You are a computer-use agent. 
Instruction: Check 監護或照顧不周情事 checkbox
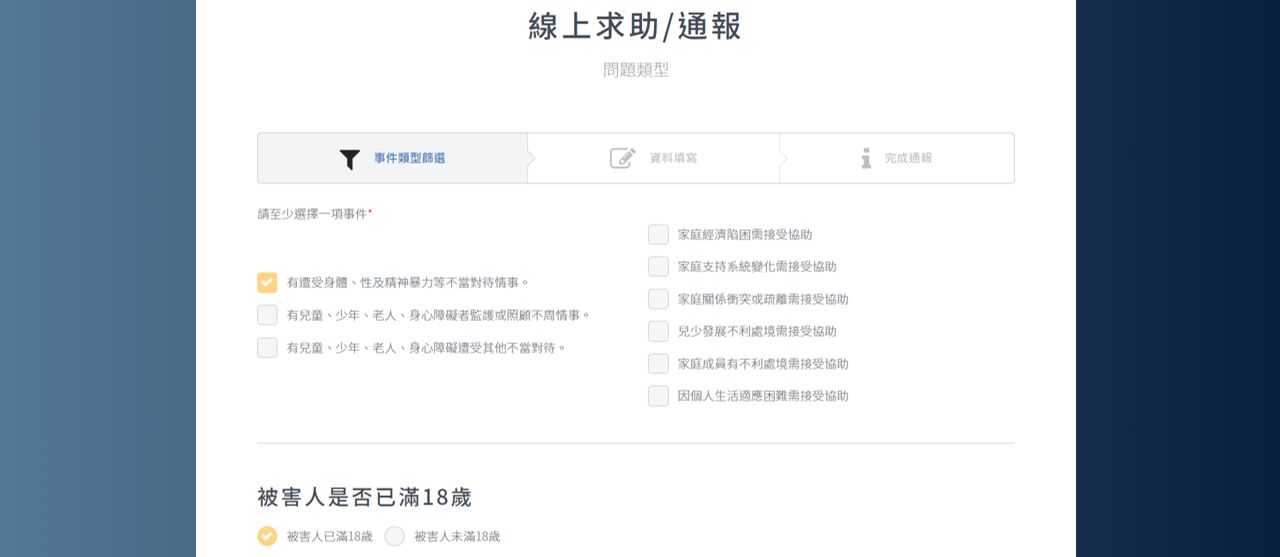[267, 315]
